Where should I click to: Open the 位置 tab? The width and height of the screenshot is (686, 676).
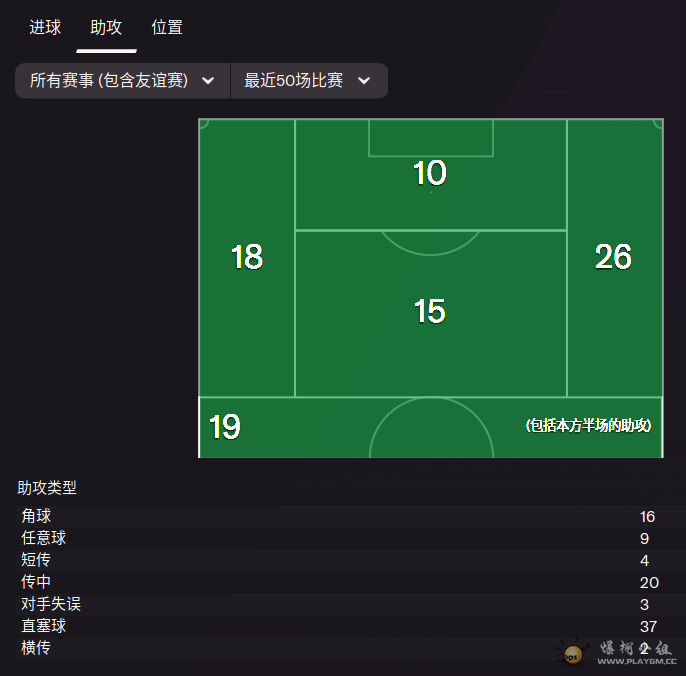tap(167, 28)
